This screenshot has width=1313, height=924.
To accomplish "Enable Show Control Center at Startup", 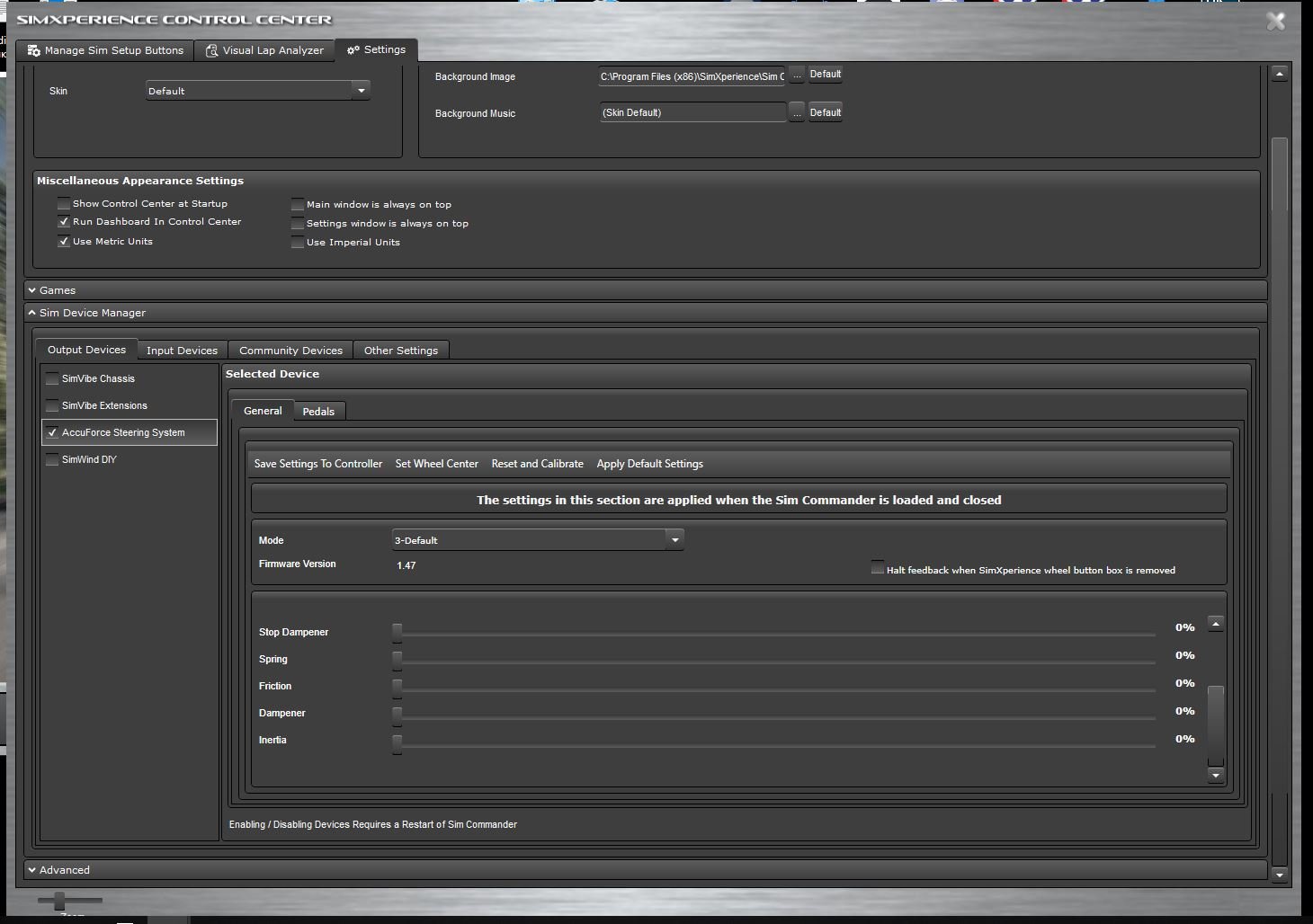I will point(64,204).
